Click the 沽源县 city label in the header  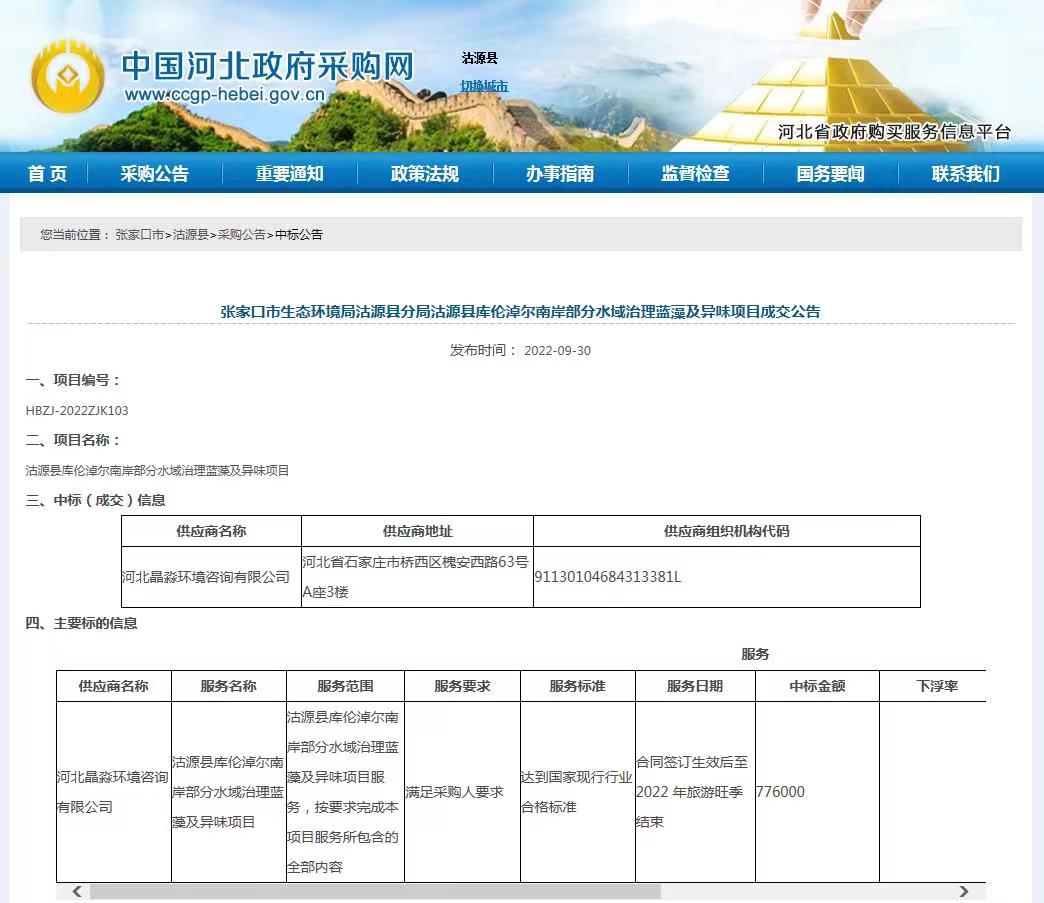click(x=479, y=58)
